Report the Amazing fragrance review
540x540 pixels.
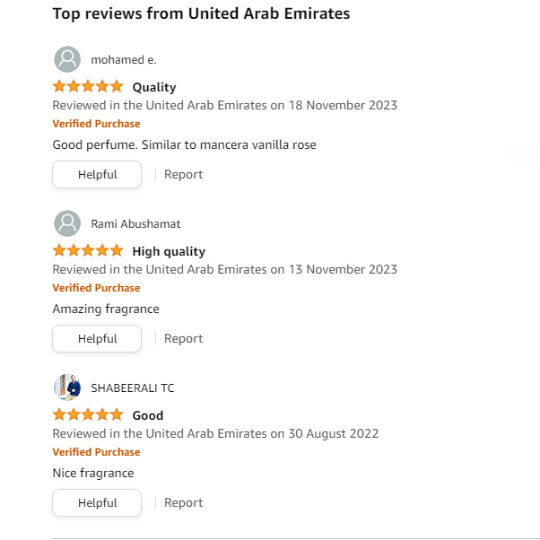(x=184, y=339)
